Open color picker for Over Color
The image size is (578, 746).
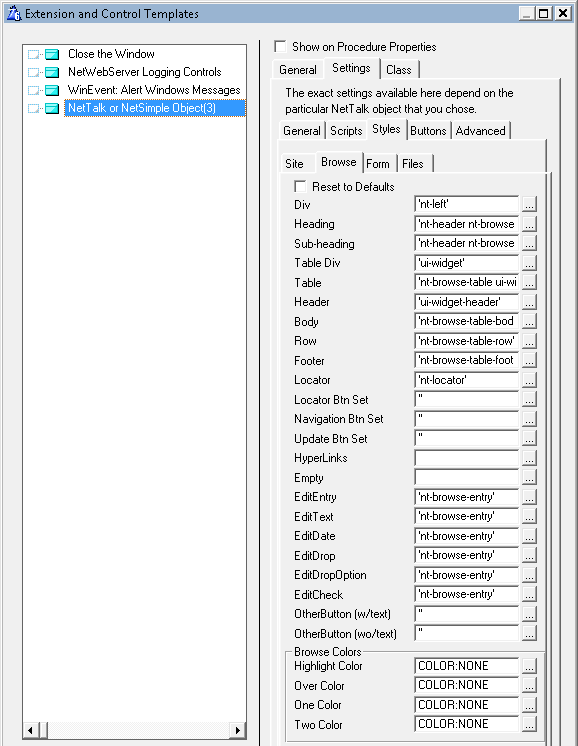pos(529,685)
